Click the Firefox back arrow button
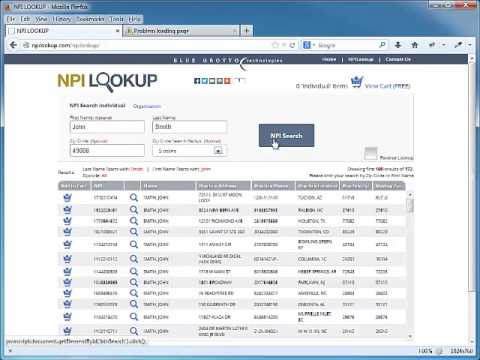Viewport: 480px width, 360px height. coord(13,45)
